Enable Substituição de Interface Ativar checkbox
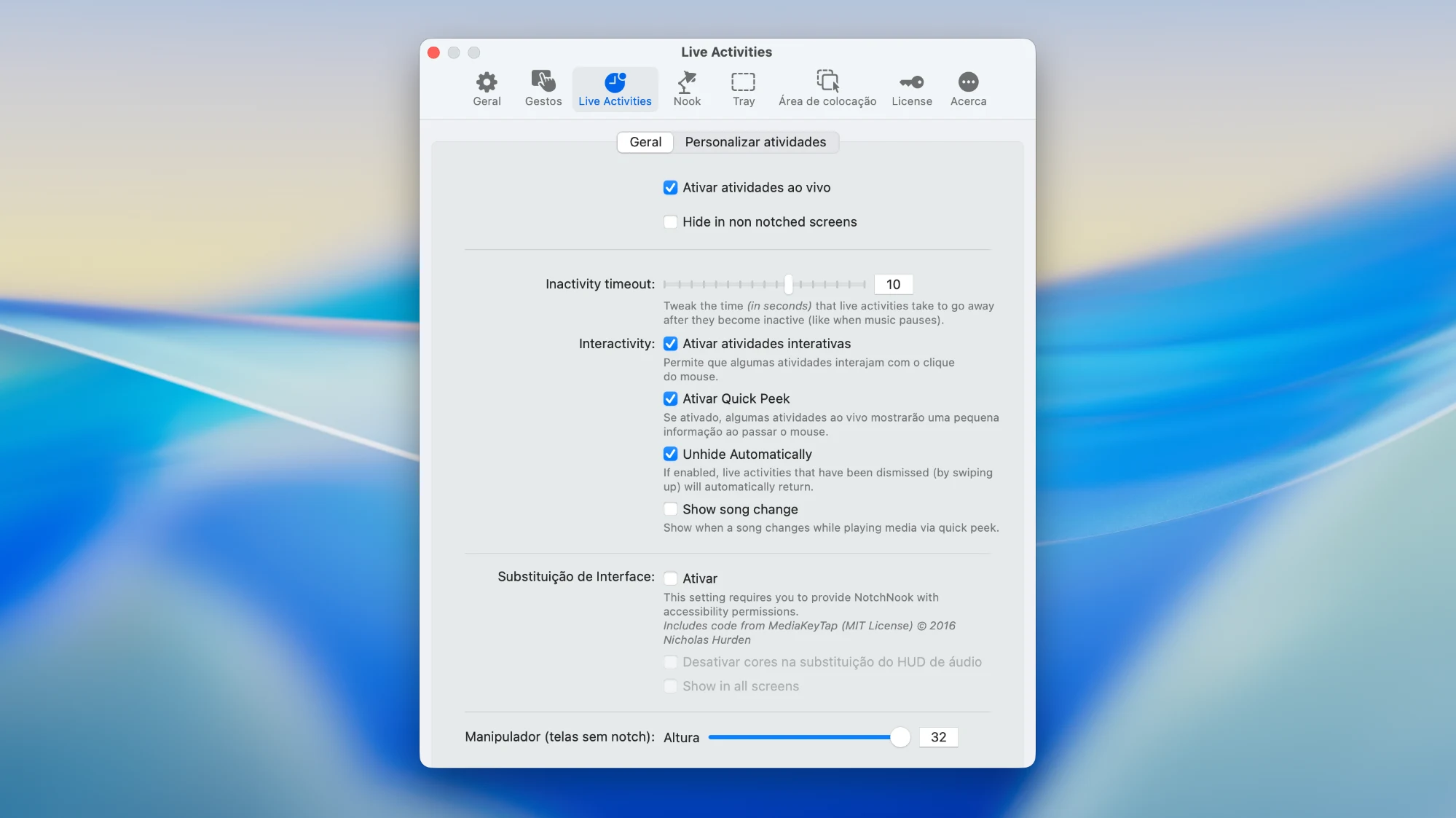Screen dimensions: 1456x818 (670, 578)
